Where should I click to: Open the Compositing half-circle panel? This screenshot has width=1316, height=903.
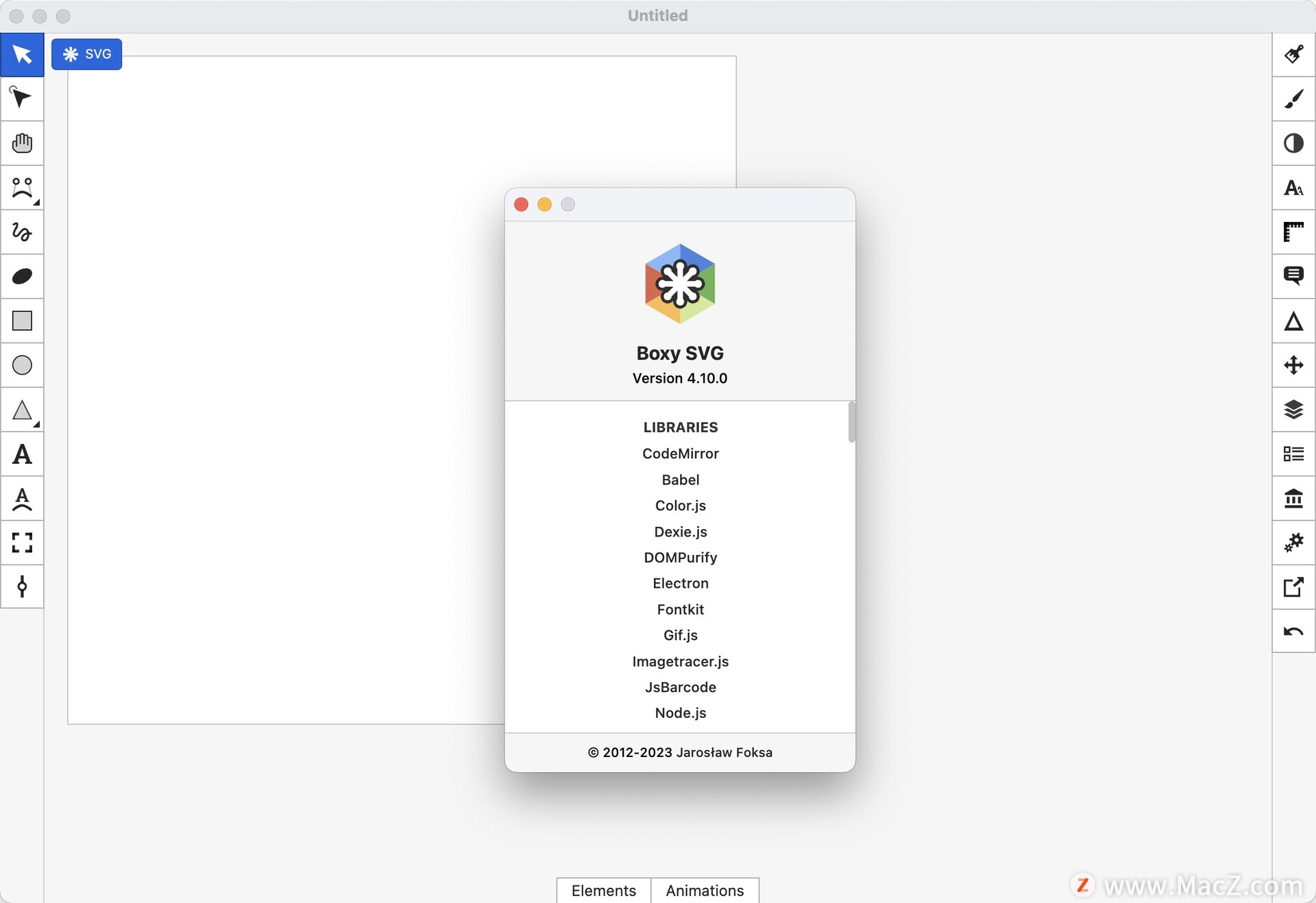pos(1293,143)
